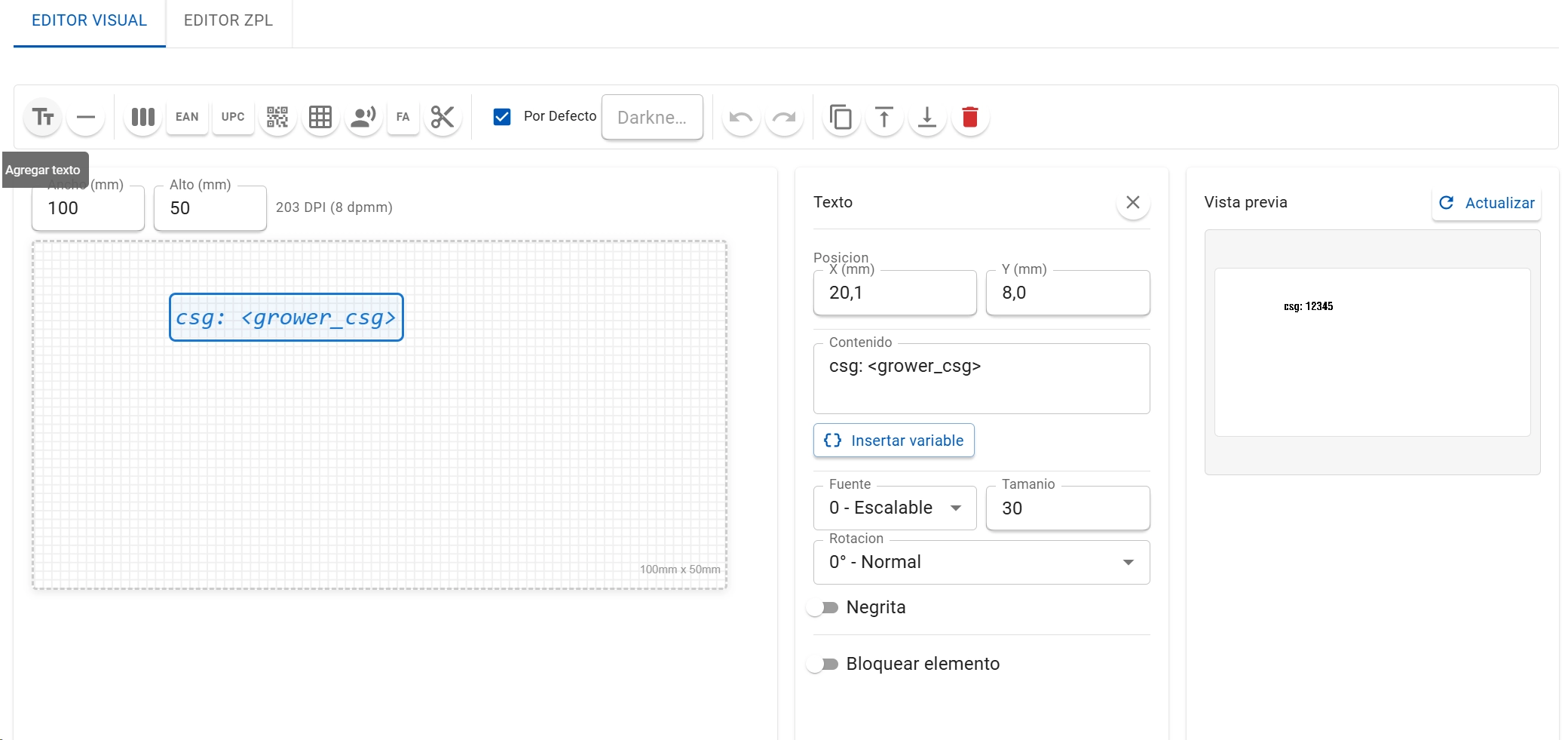Screen dimensions: 1568x740
Task: Click the Darkness input field
Action: coord(652,117)
